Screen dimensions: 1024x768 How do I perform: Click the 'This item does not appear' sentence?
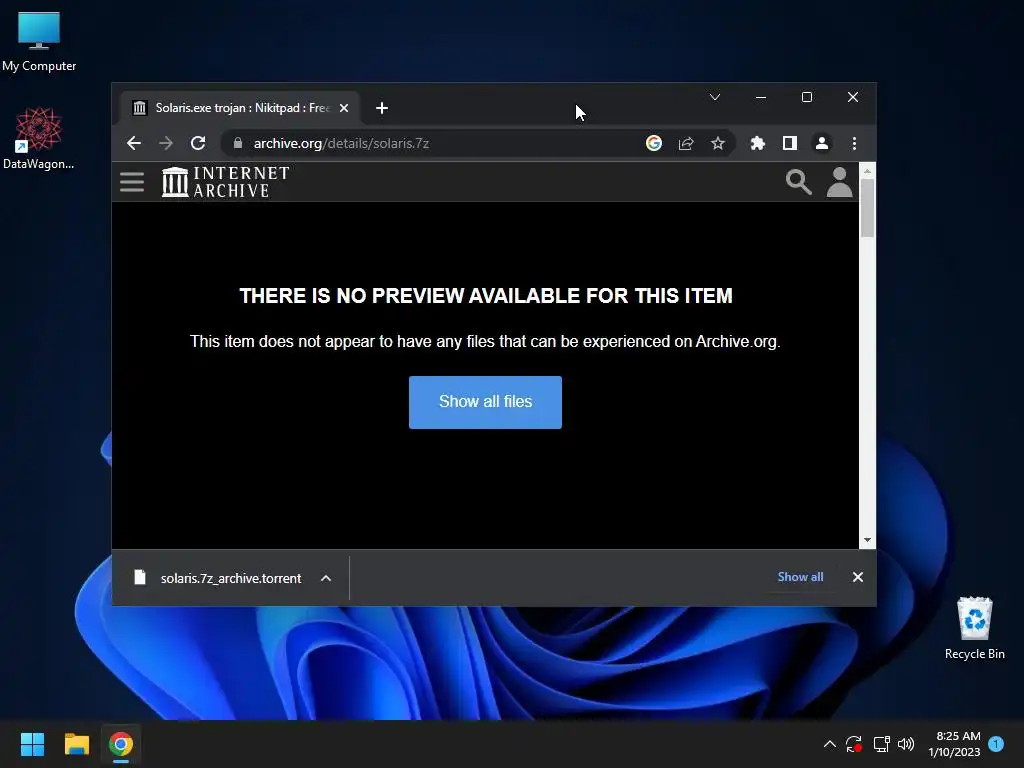click(x=485, y=342)
